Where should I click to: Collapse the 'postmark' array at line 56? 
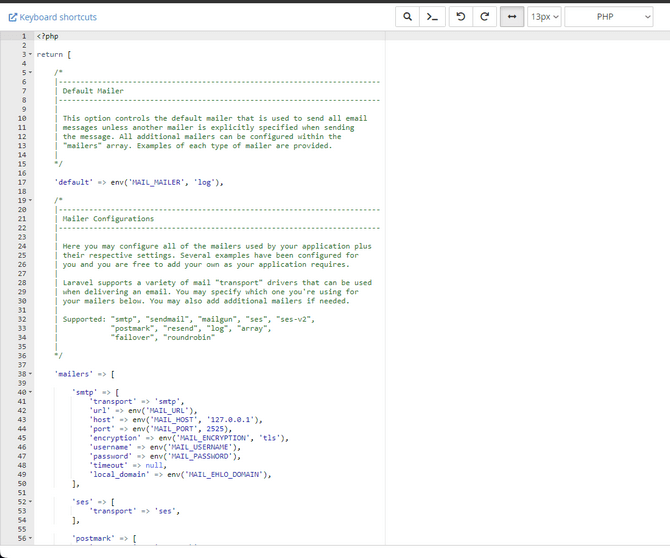30,538
